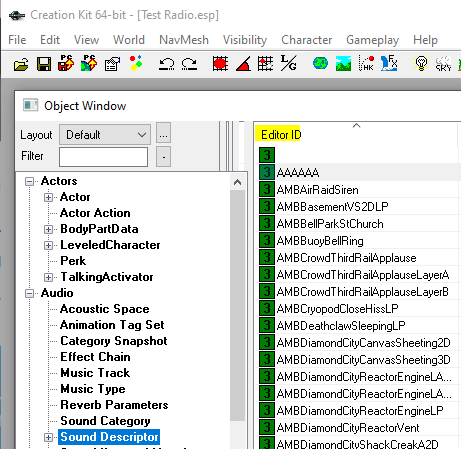Toggle the red Snap to Grid icon

(x=220, y=64)
